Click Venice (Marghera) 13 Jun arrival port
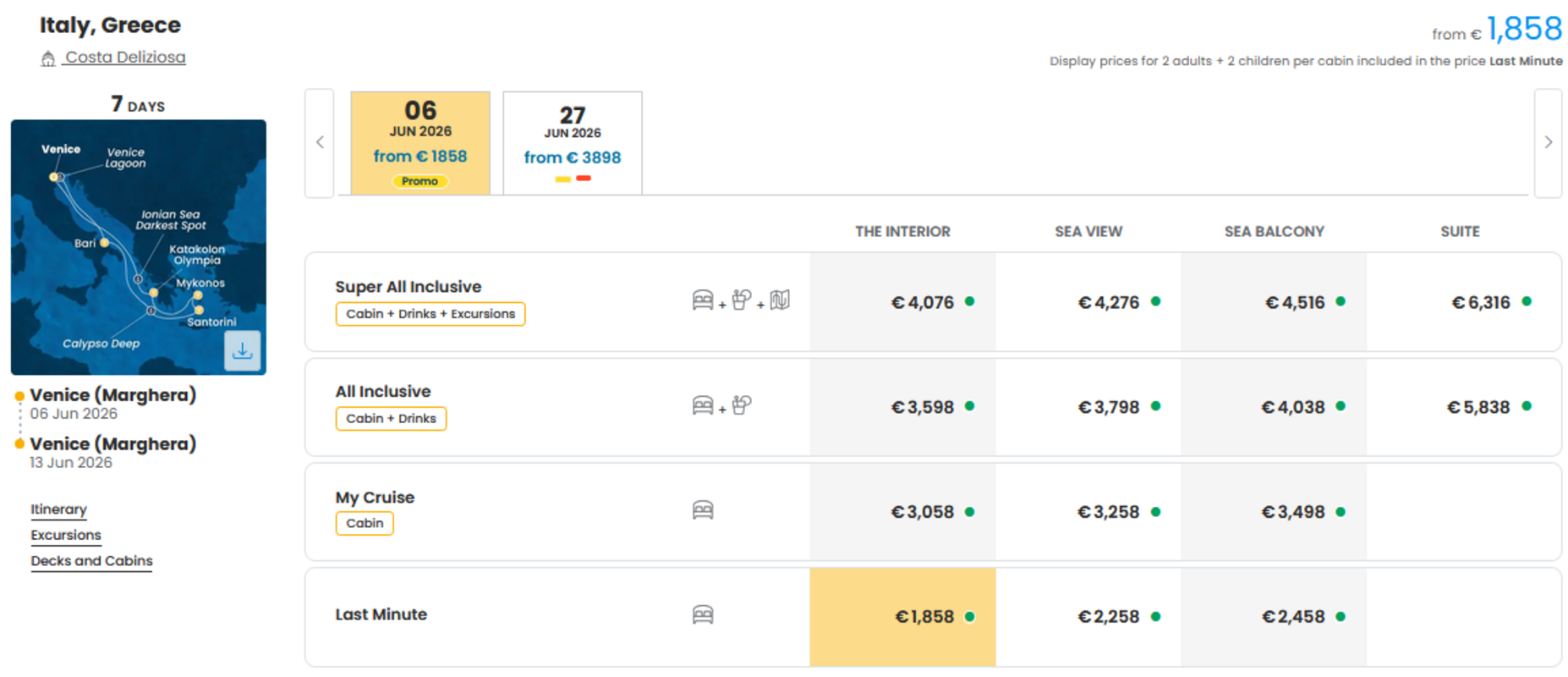Viewport: 1568px width, 677px height. 113,444
